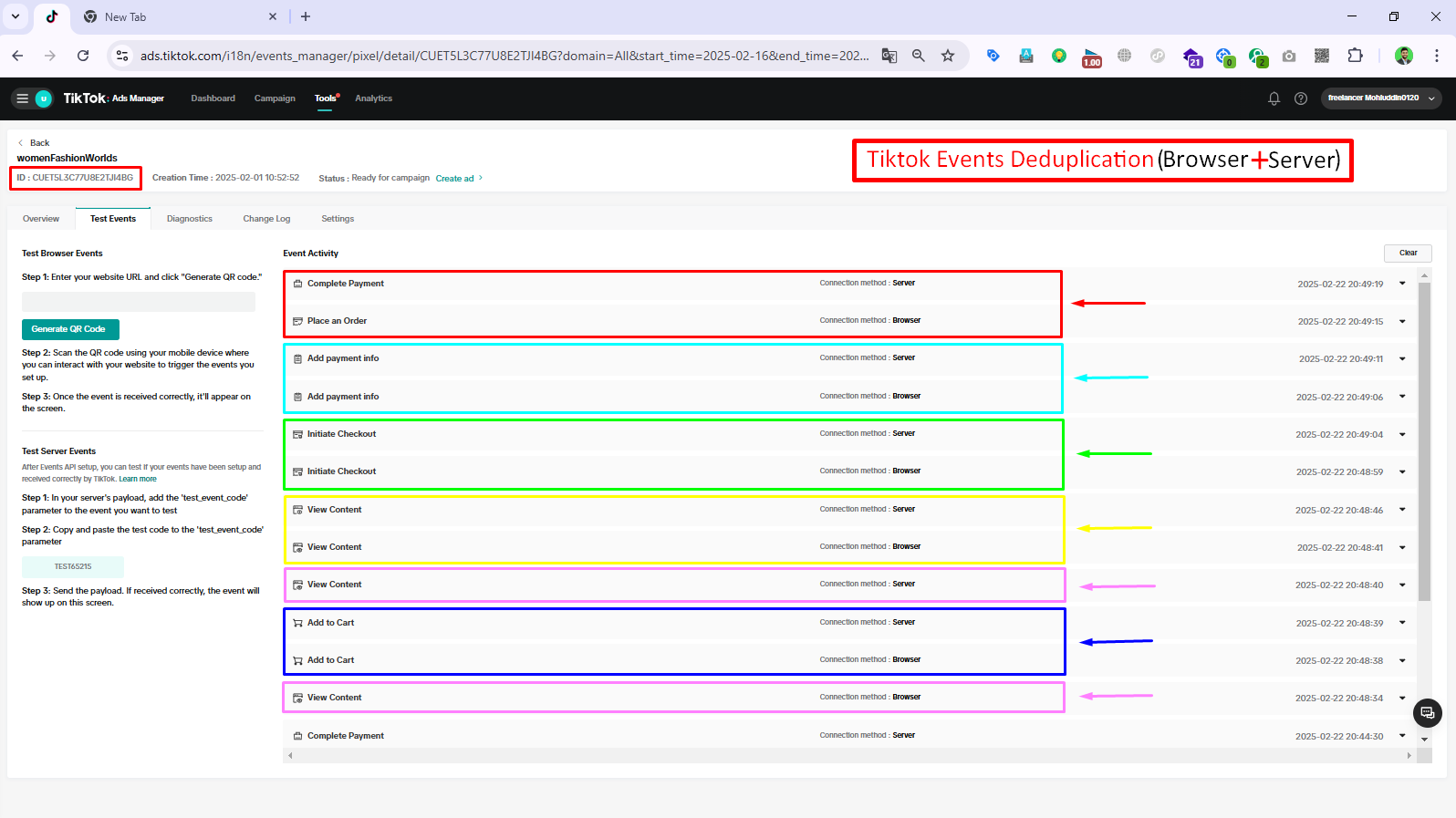Open the notifications bell icon

coord(1274,98)
